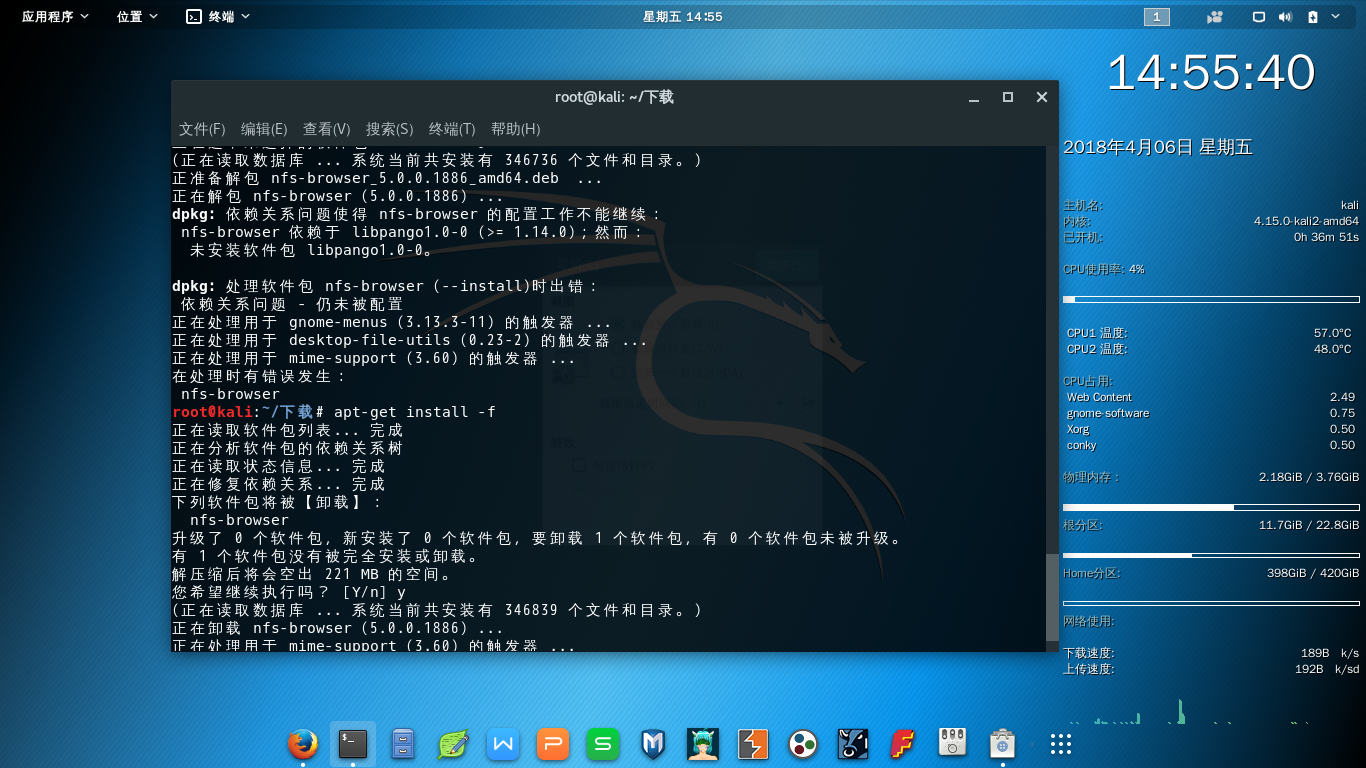
Task: Open the 帮助 menu in the terminal
Action: tap(517, 129)
